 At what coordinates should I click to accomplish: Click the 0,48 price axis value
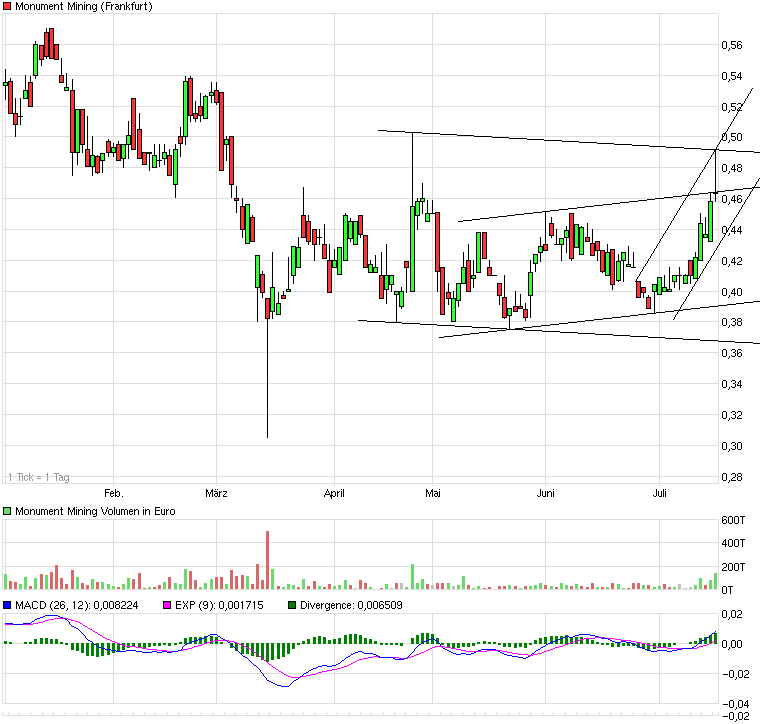point(732,168)
